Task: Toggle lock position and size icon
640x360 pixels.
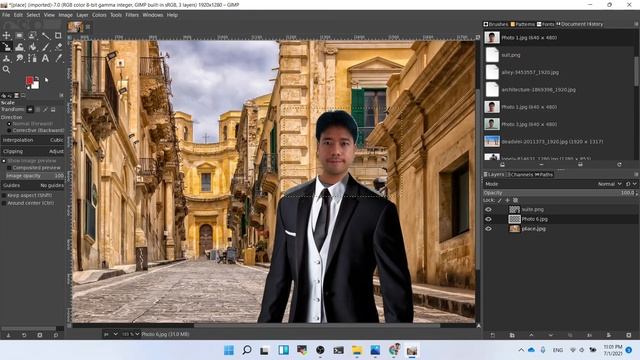Action: tap(507, 200)
